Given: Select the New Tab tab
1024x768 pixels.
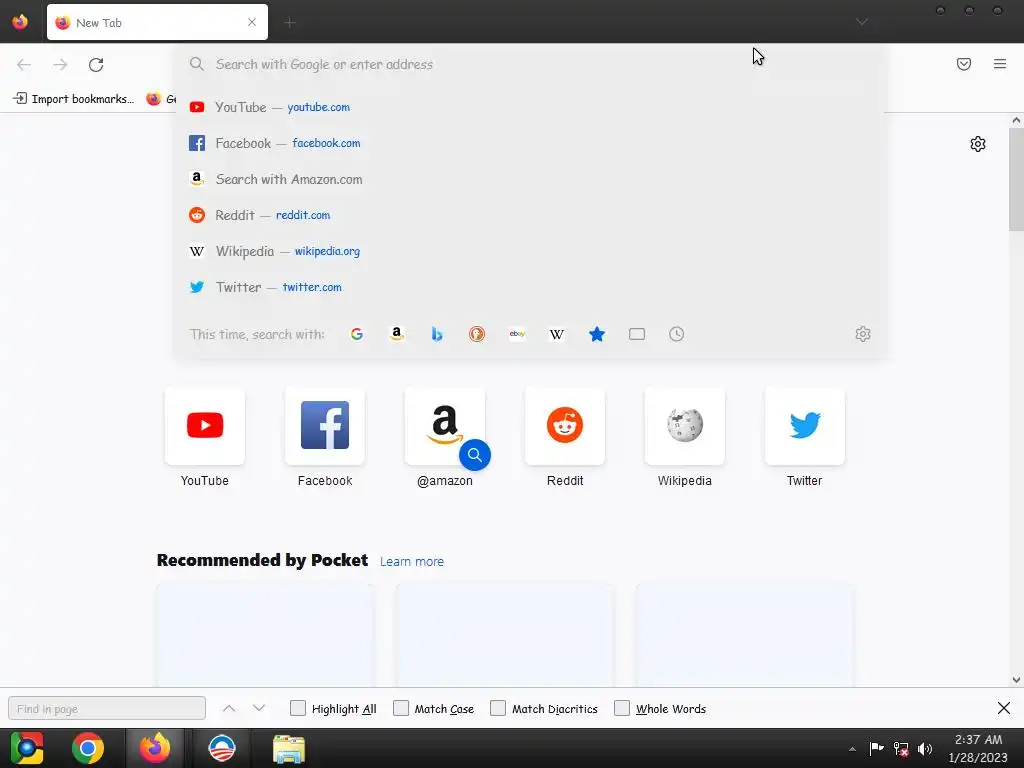Looking at the screenshot, I should pyautogui.click(x=157, y=22).
